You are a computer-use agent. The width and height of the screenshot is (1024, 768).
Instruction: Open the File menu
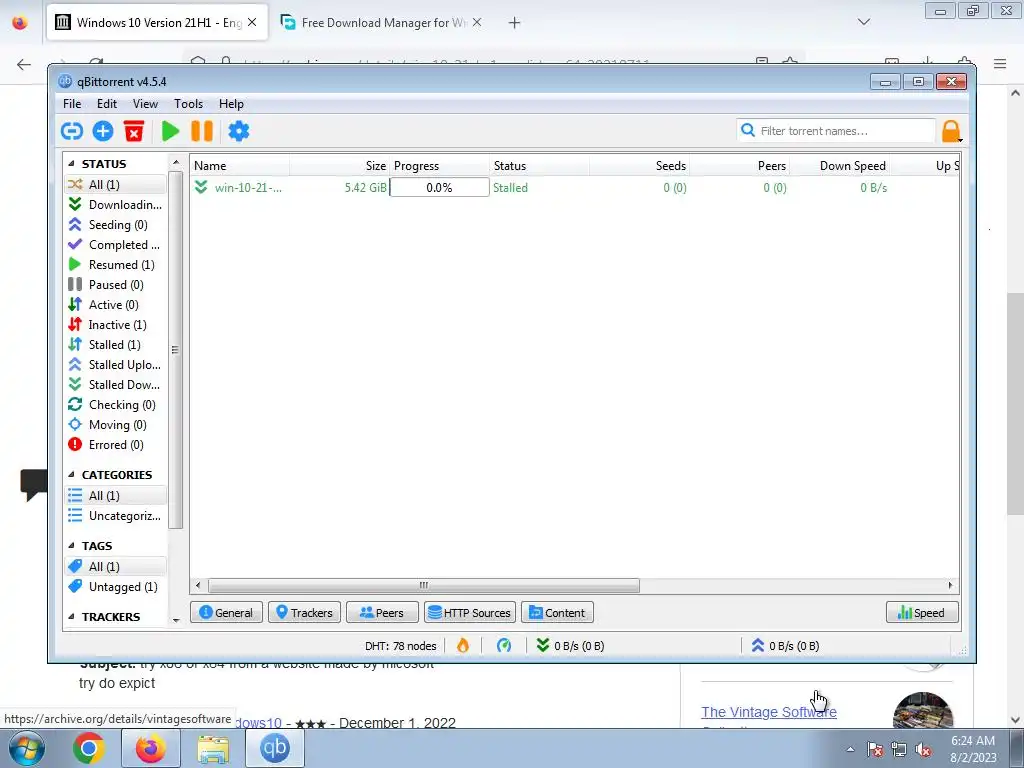tap(72, 104)
